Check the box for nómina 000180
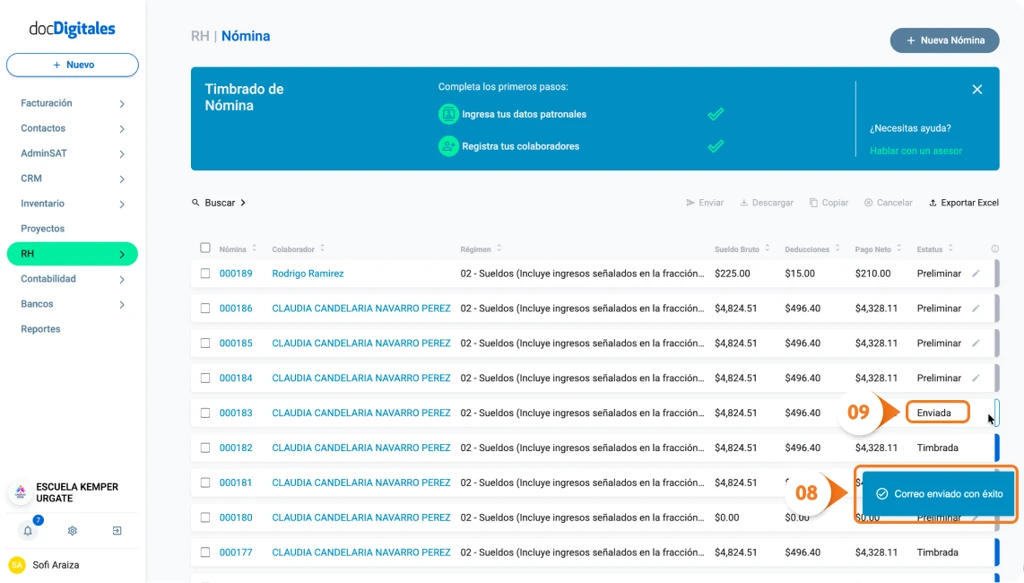The height and width of the screenshot is (583, 1024). 205,517
